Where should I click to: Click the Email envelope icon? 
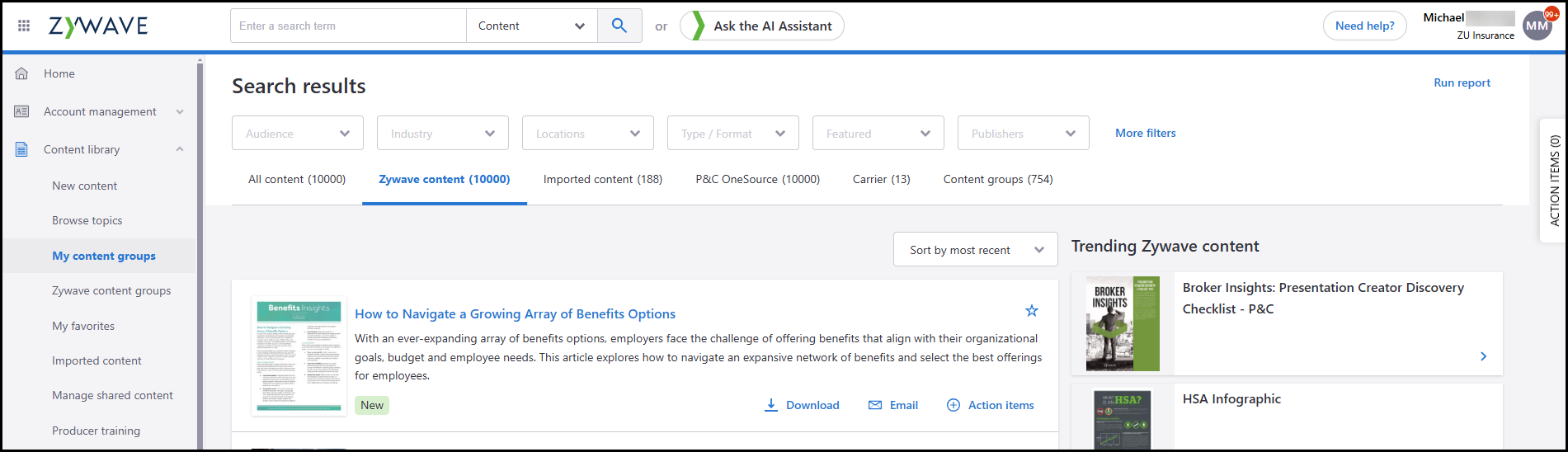pos(875,405)
